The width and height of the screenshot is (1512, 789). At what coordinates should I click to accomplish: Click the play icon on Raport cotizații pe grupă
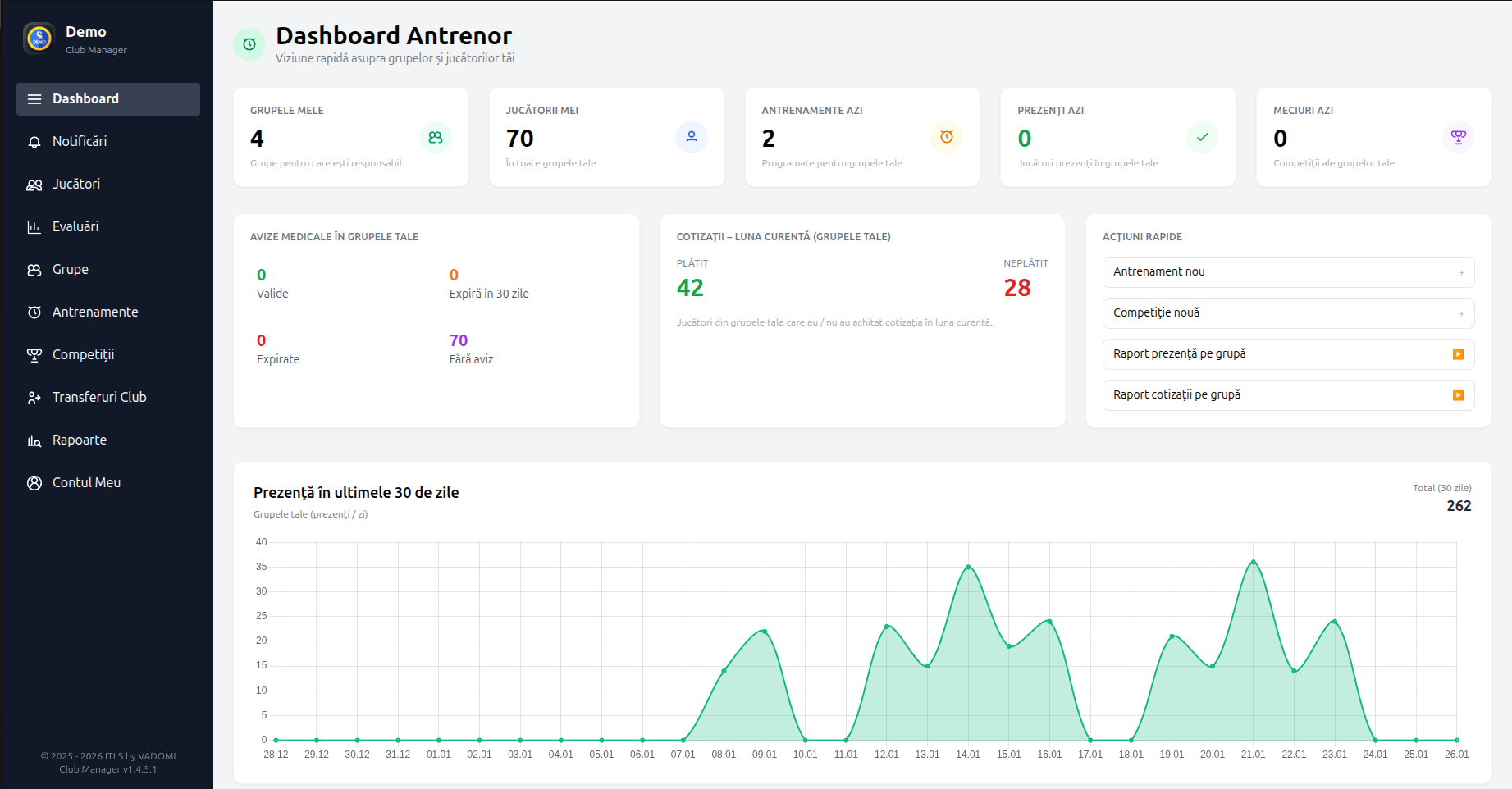pyautogui.click(x=1459, y=395)
